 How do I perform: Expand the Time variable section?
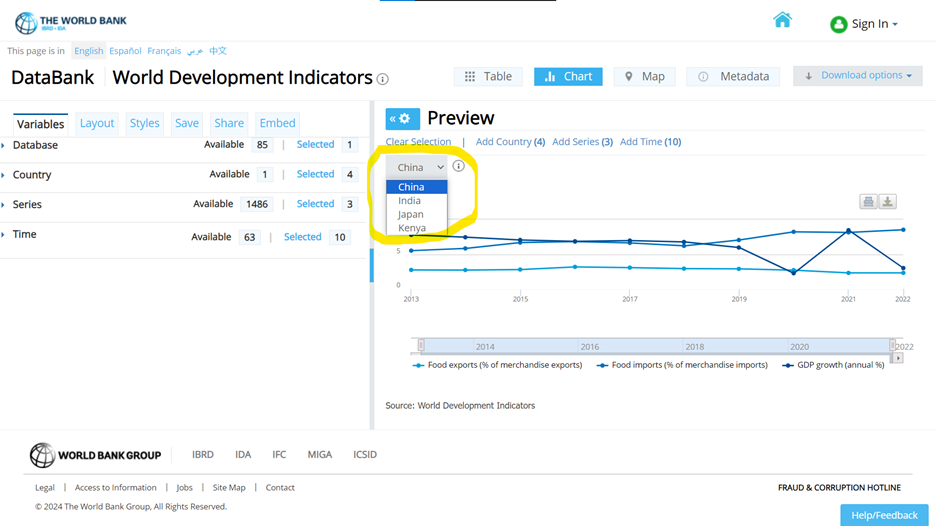click(x=25, y=234)
